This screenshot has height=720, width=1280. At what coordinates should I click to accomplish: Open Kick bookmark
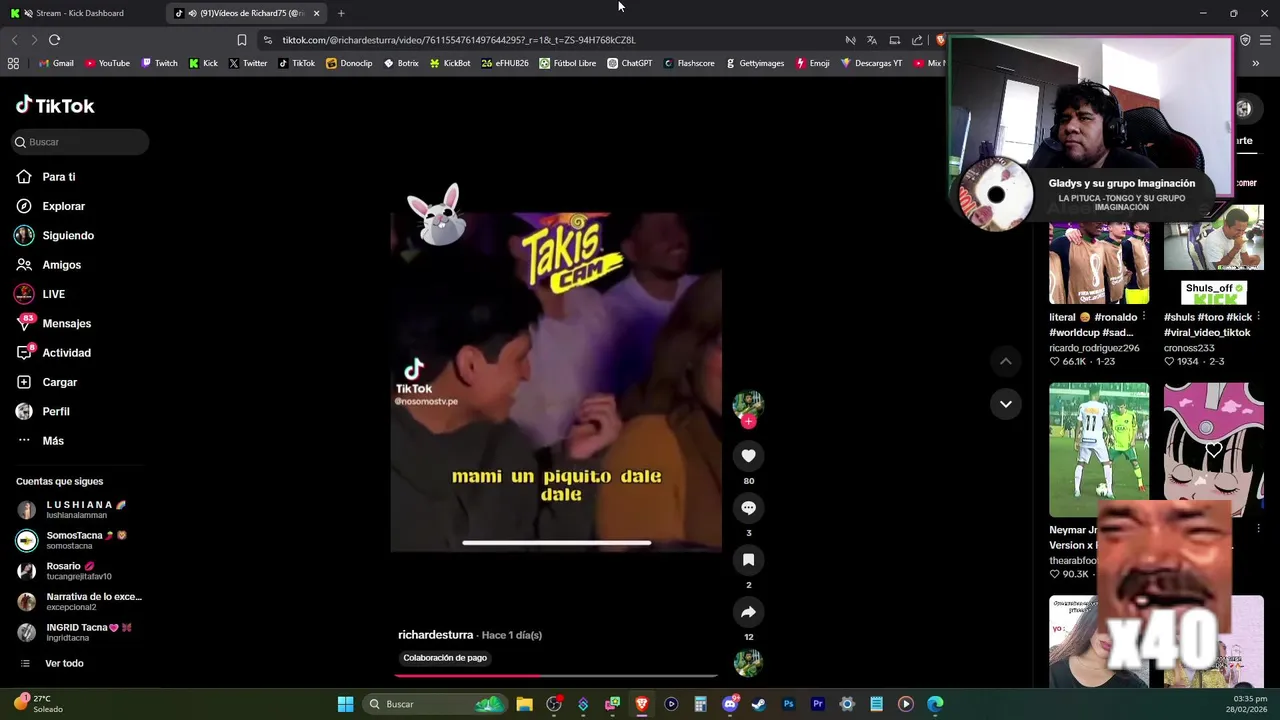point(203,63)
